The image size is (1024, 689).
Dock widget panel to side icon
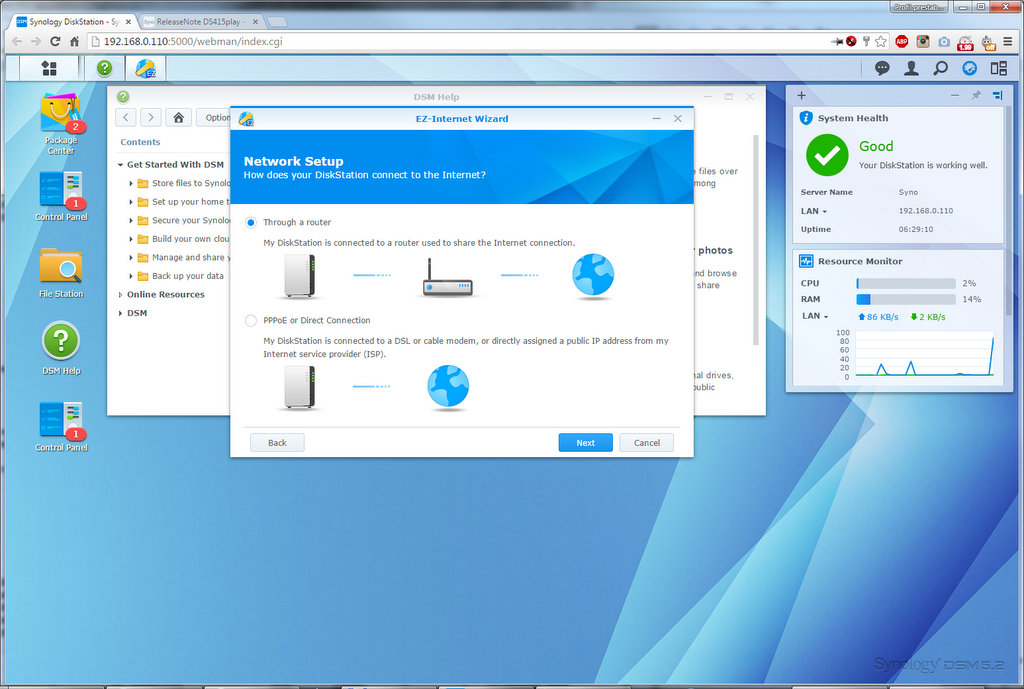[997, 95]
